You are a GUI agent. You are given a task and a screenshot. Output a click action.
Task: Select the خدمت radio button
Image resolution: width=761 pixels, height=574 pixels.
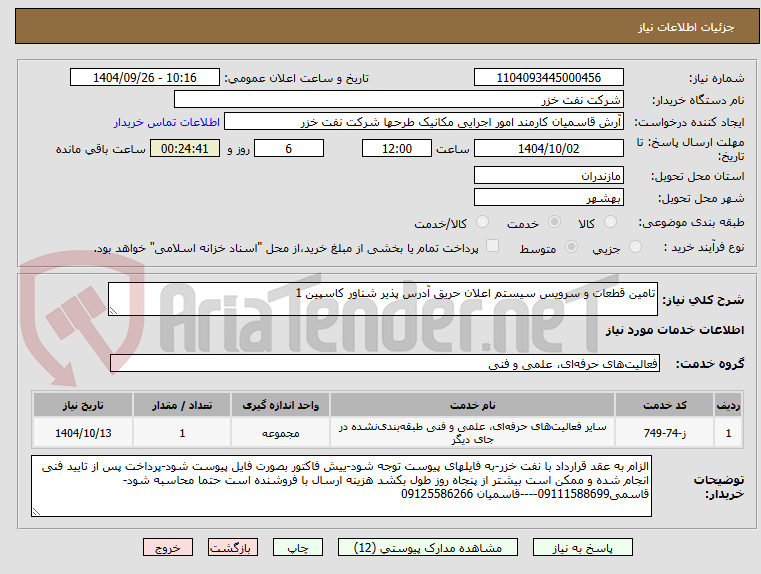click(554, 222)
